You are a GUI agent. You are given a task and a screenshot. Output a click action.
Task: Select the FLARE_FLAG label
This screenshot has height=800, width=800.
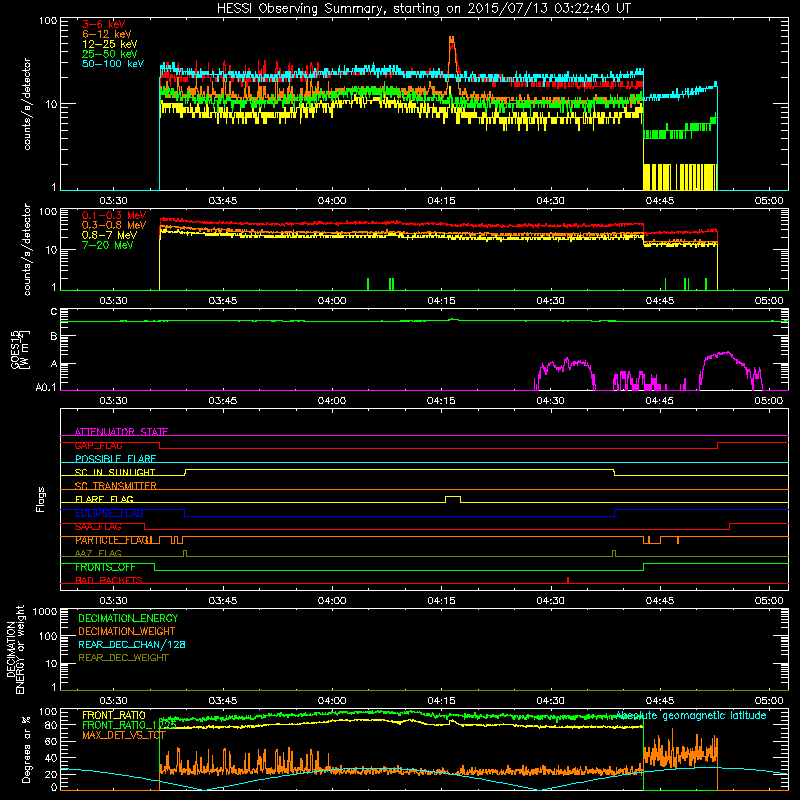click(x=104, y=499)
